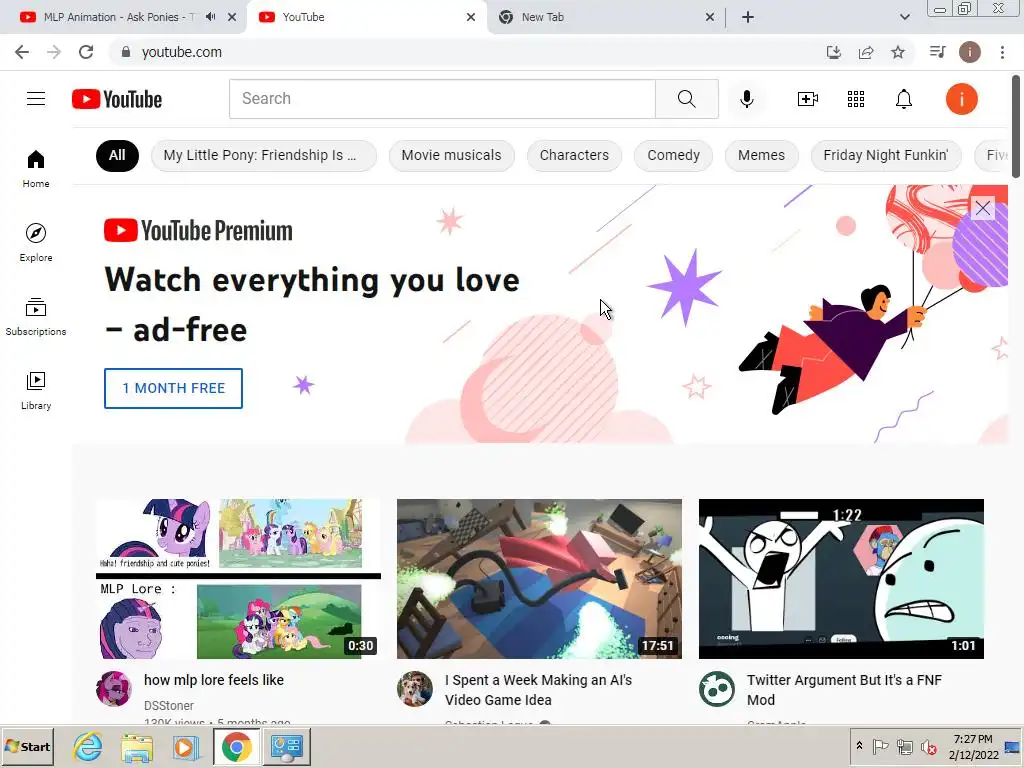Select the Comedy filter chip
1024x768 pixels.
pos(673,155)
